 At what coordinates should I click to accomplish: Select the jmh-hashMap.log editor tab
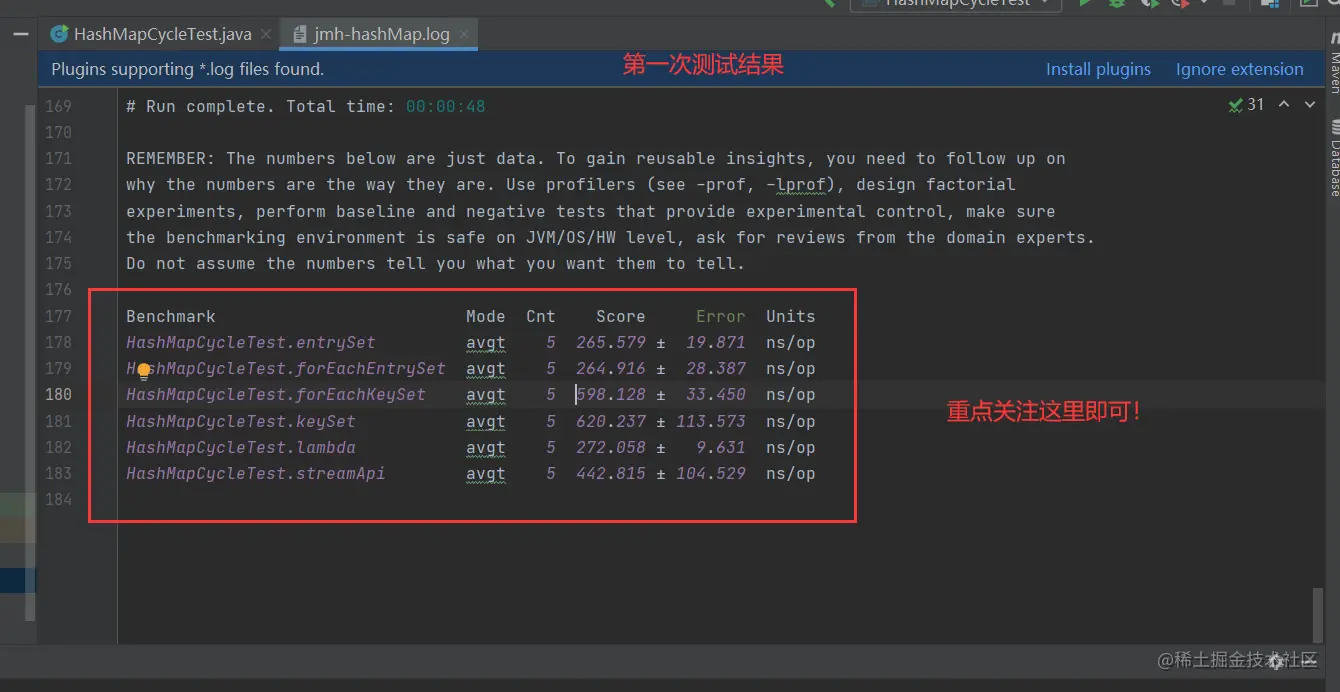click(x=380, y=34)
